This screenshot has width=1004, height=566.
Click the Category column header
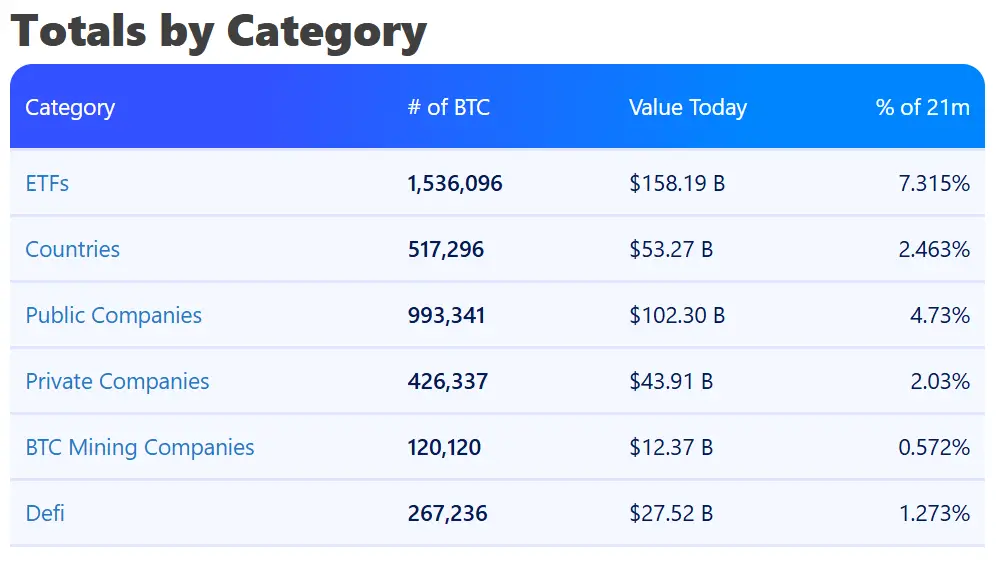click(x=70, y=108)
